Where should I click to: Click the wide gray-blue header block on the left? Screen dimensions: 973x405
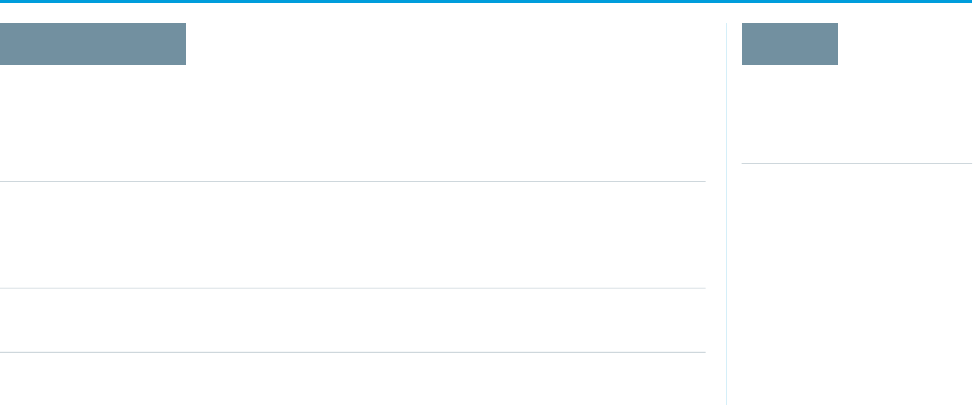tap(93, 44)
